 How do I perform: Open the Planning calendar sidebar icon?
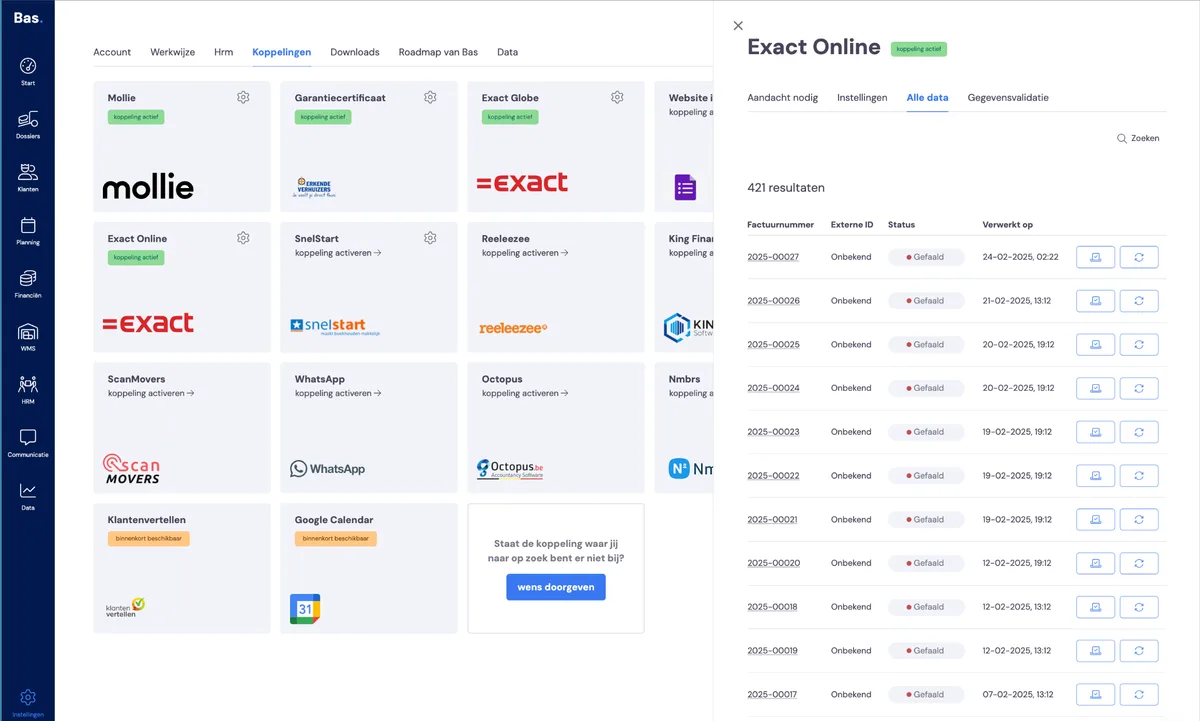click(x=28, y=231)
